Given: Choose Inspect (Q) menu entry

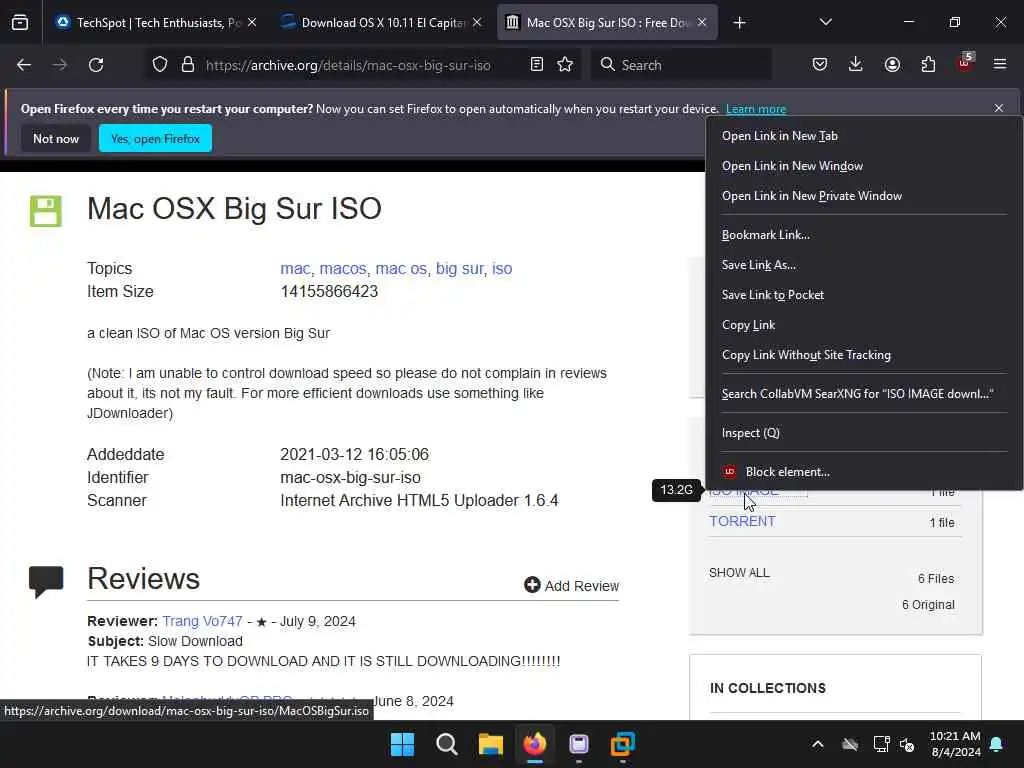Looking at the screenshot, I should point(750,433).
